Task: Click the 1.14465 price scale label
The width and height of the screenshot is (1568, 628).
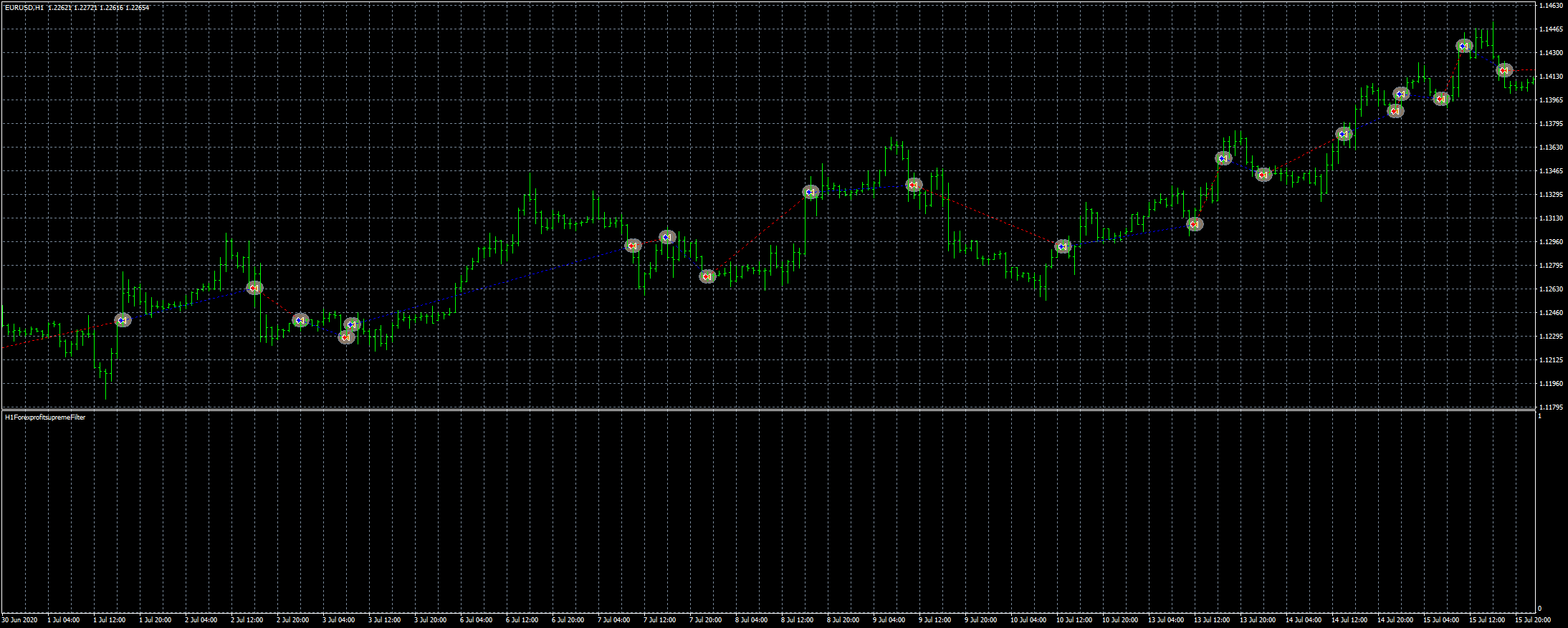Action: (1552, 29)
